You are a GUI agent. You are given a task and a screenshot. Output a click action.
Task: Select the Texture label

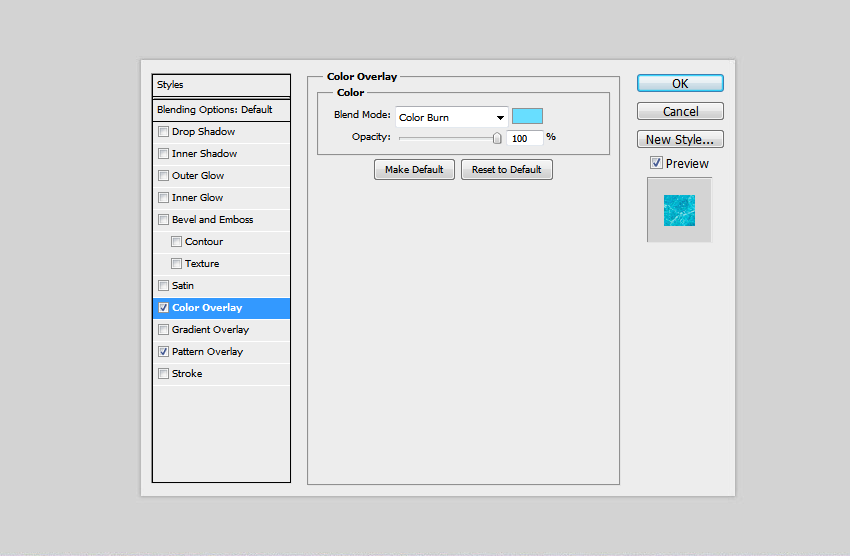coord(202,264)
